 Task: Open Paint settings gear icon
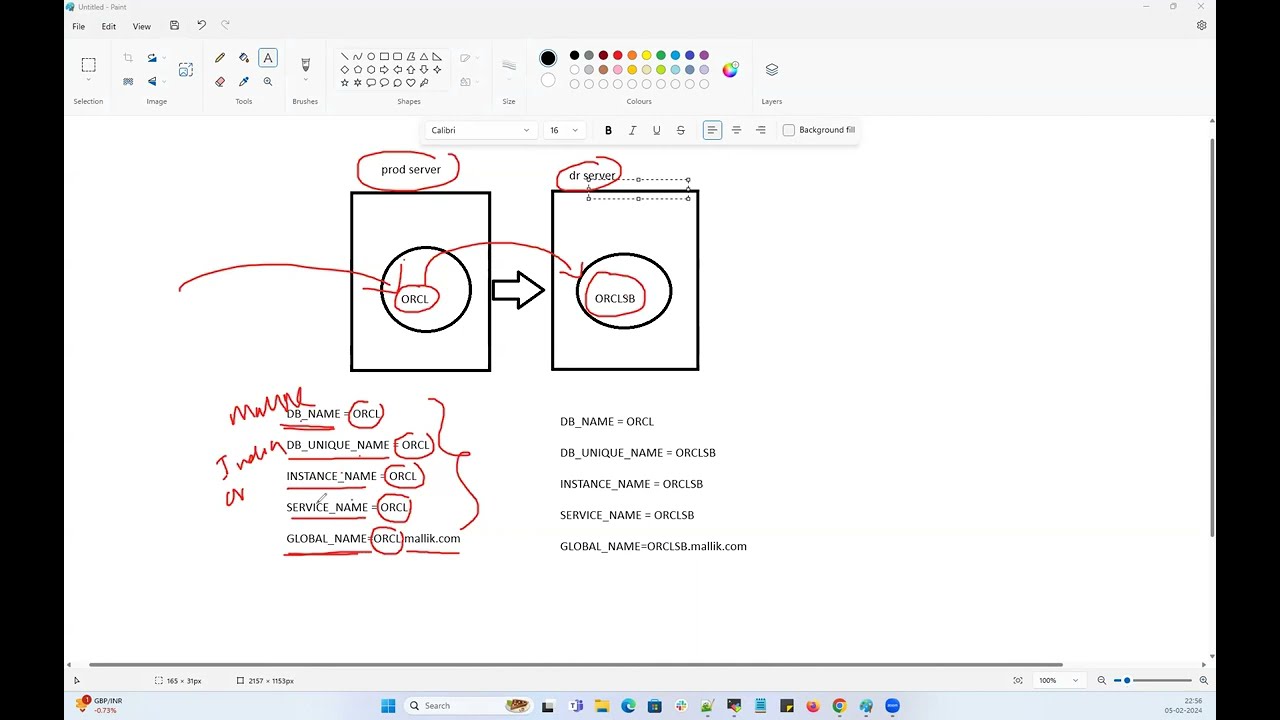1201,26
